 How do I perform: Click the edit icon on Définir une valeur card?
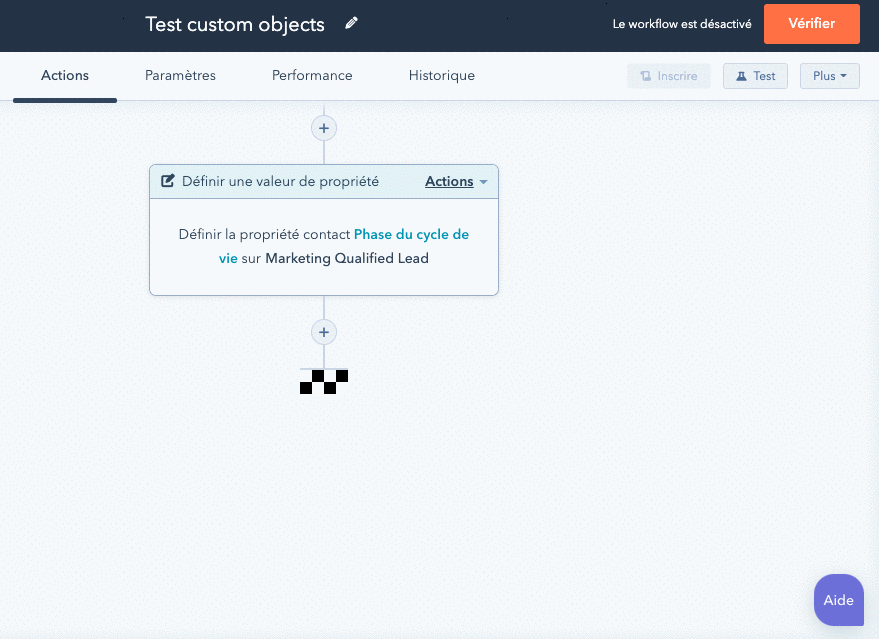[168, 181]
